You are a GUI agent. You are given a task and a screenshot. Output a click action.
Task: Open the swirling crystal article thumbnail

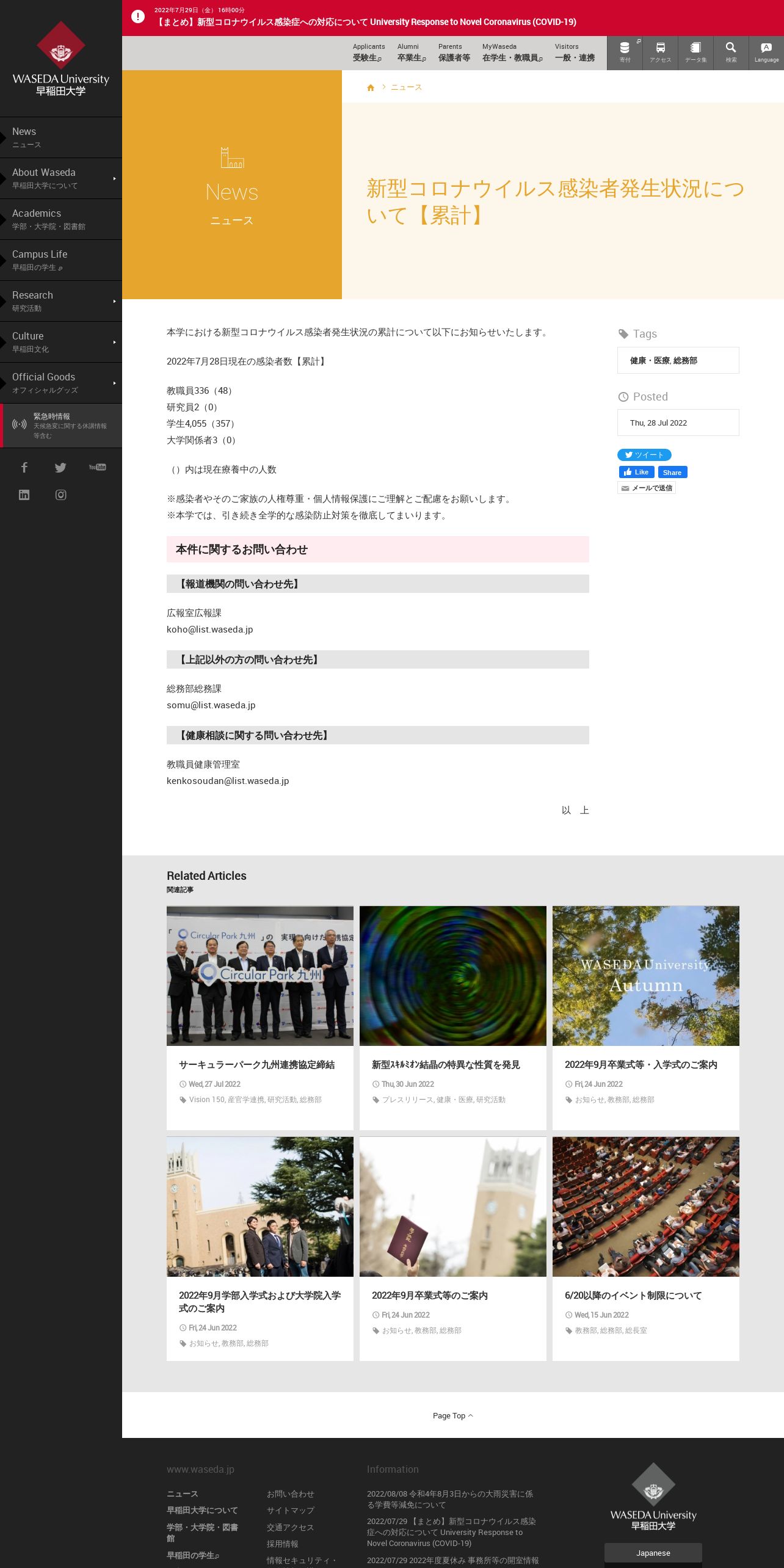pos(453,976)
